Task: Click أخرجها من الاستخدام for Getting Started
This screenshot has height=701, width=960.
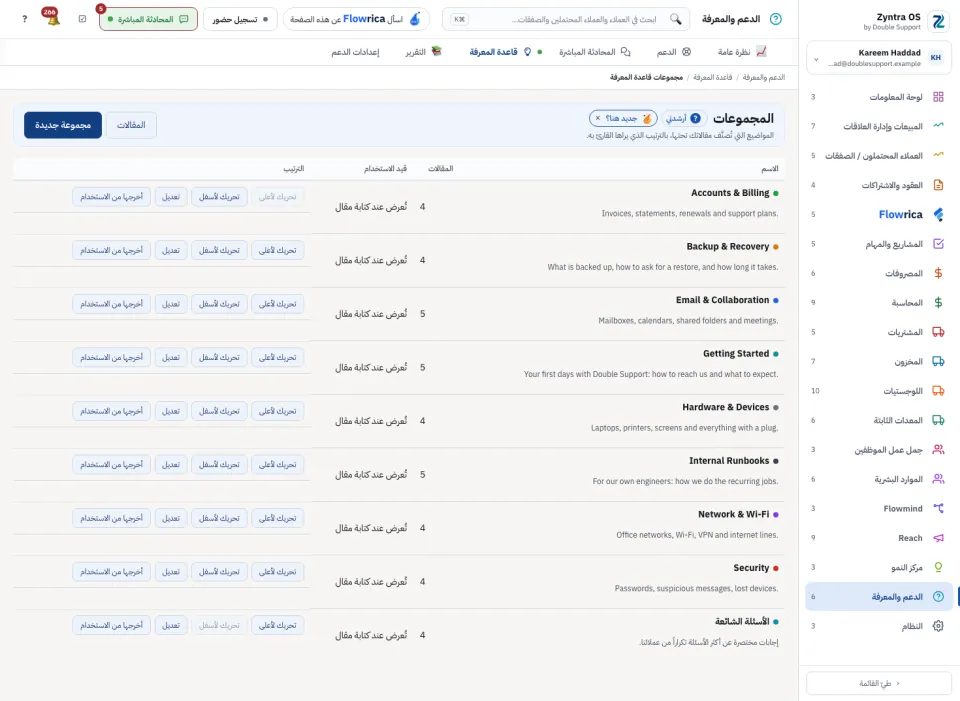Action: [x=111, y=357]
